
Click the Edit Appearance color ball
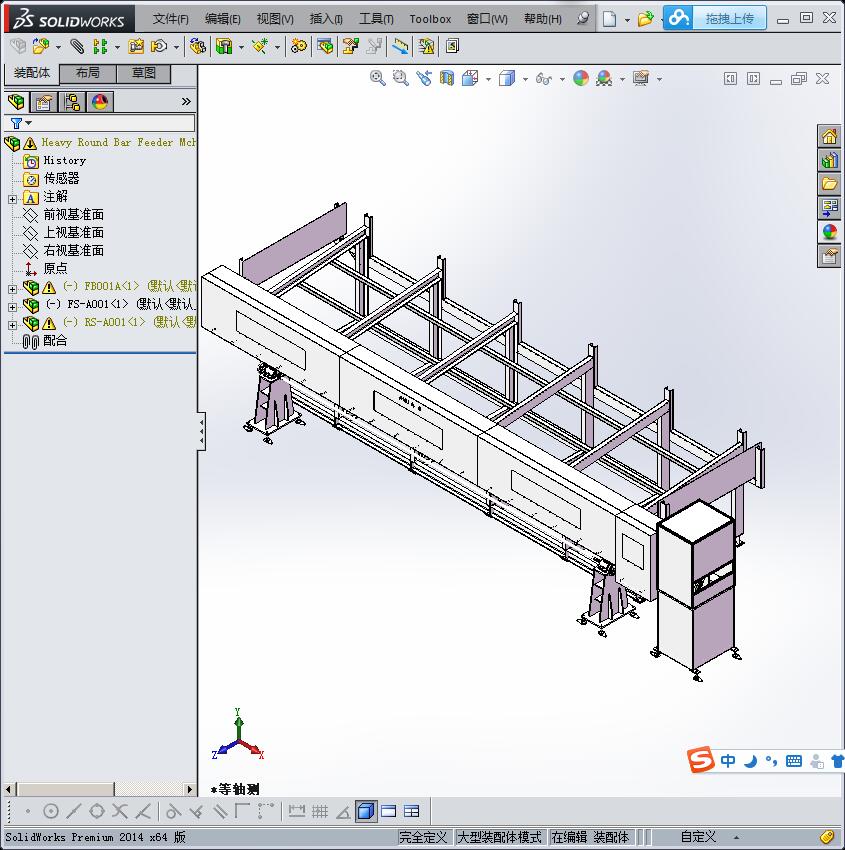tap(580, 79)
